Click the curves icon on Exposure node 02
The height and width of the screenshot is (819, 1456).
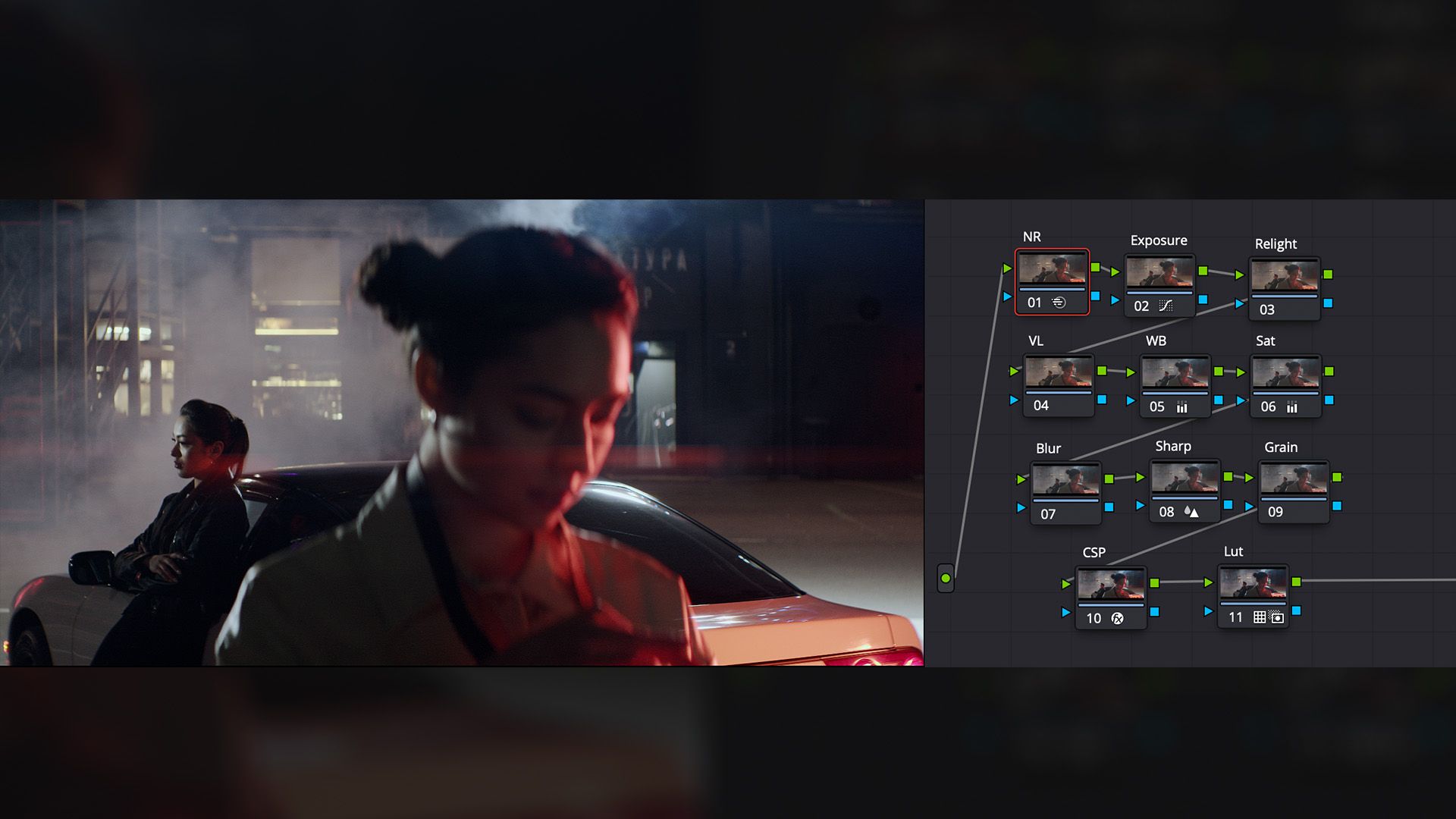[1166, 306]
